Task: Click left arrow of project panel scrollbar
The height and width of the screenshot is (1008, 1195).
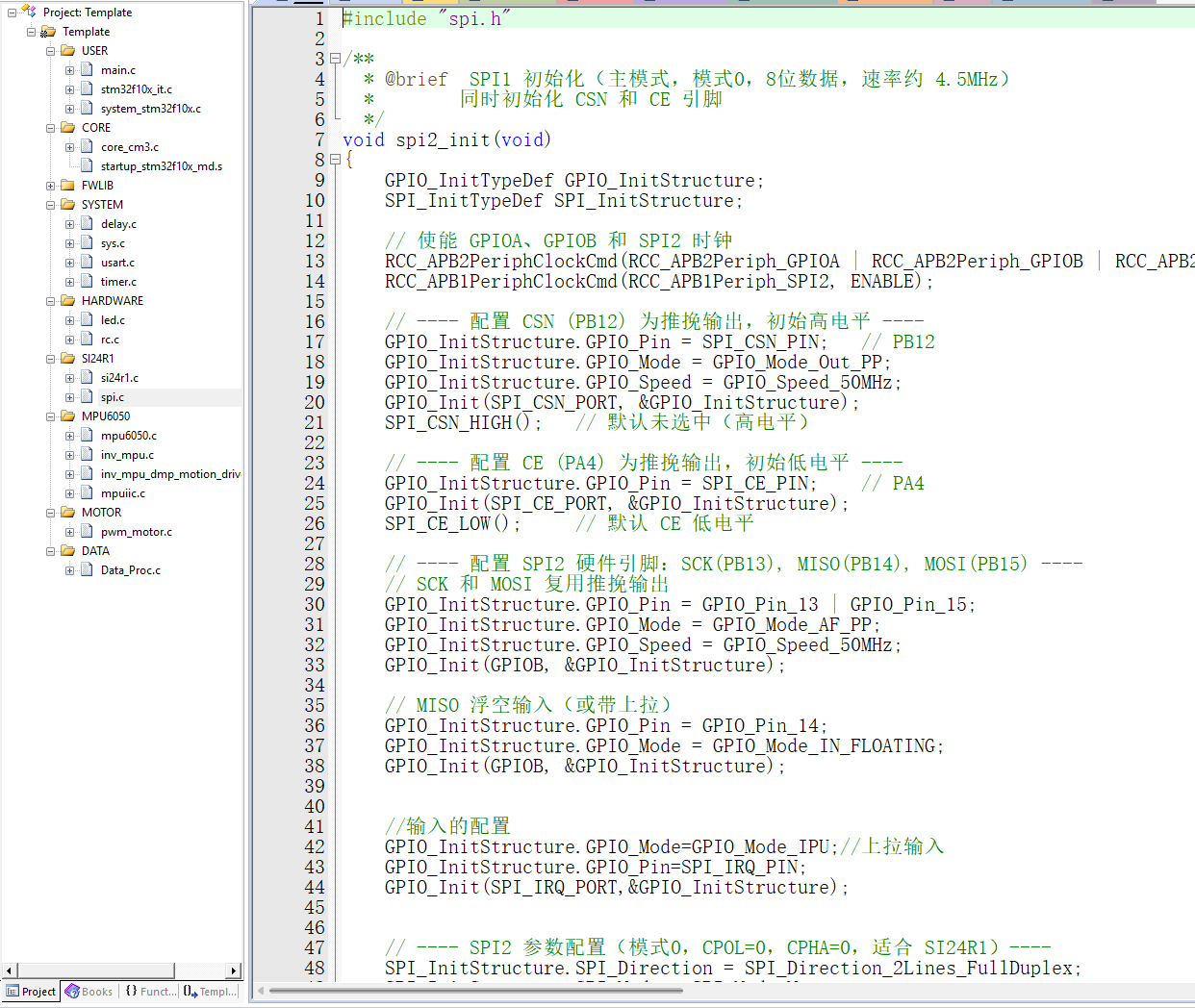Action: tap(9, 970)
